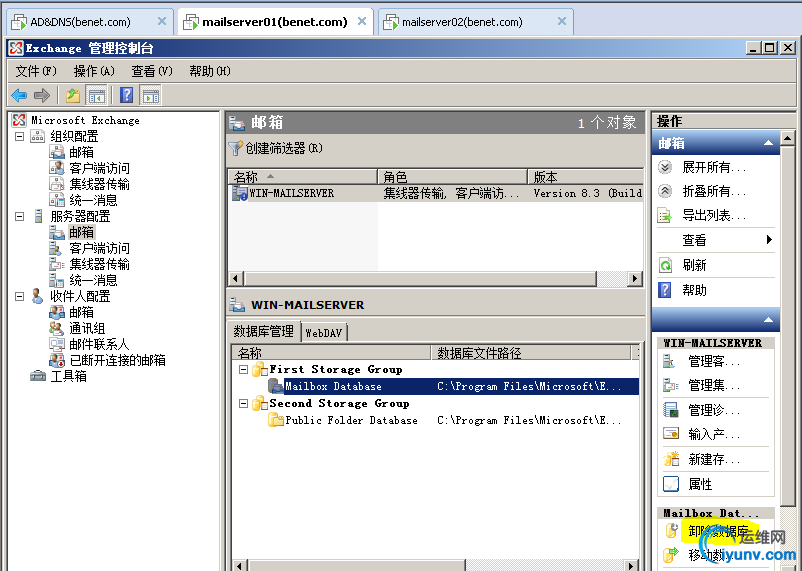Collapse the 收件人配置 tree node
This screenshot has width=802, height=571.
[19, 296]
